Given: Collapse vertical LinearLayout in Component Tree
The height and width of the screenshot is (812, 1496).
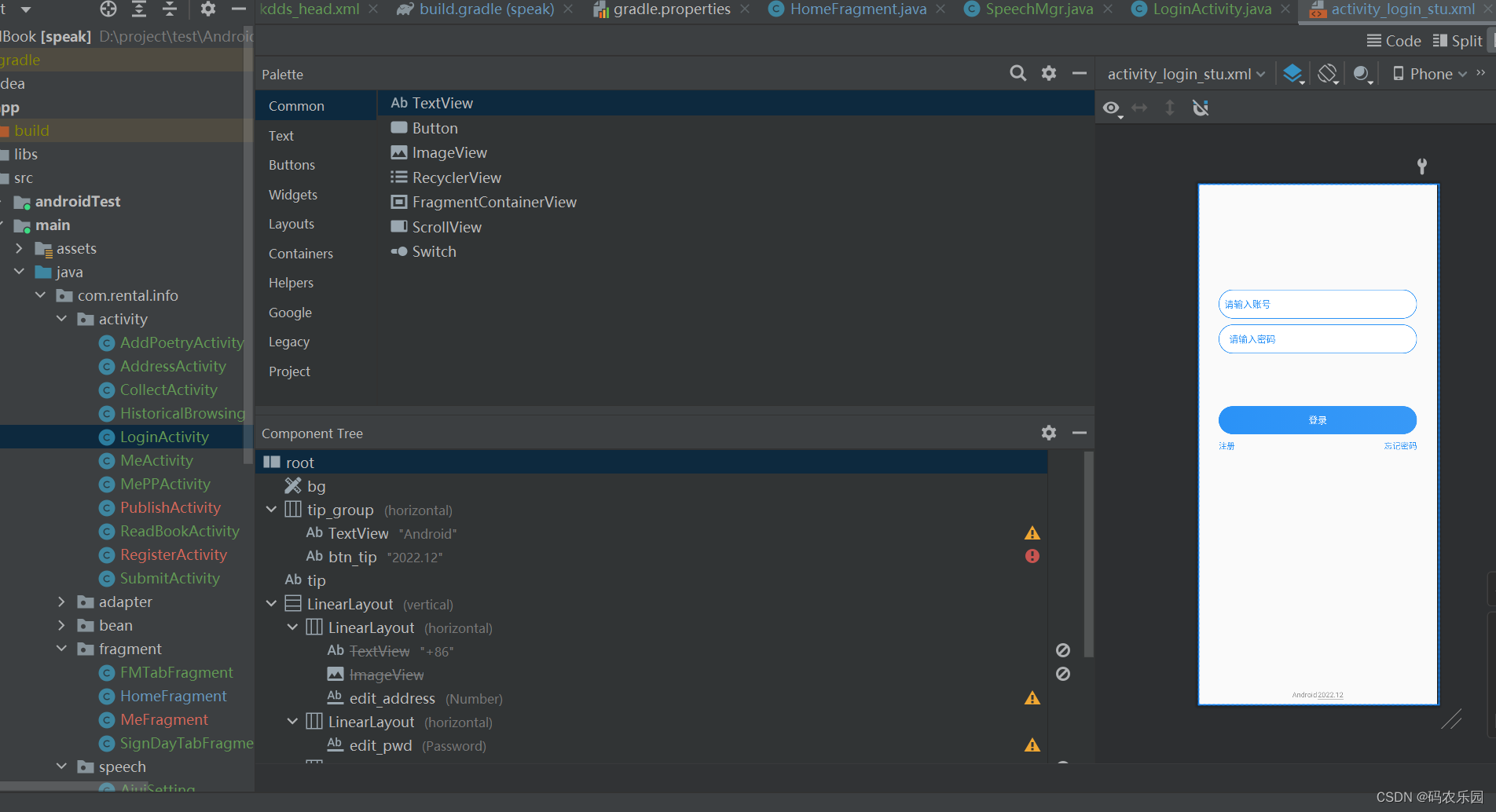Looking at the screenshot, I should (x=271, y=604).
